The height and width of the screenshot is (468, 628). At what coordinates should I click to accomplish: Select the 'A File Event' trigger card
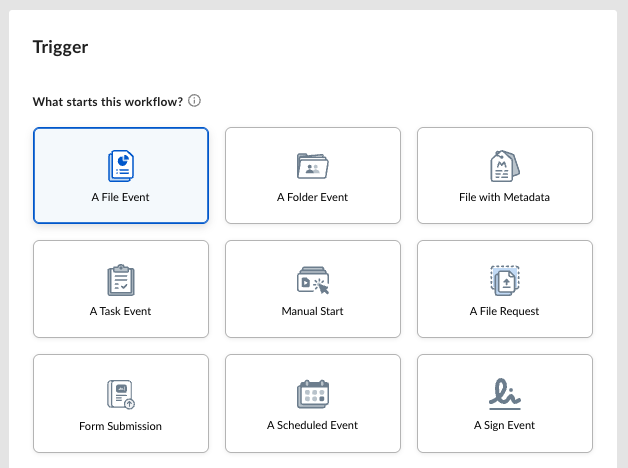tap(120, 176)
